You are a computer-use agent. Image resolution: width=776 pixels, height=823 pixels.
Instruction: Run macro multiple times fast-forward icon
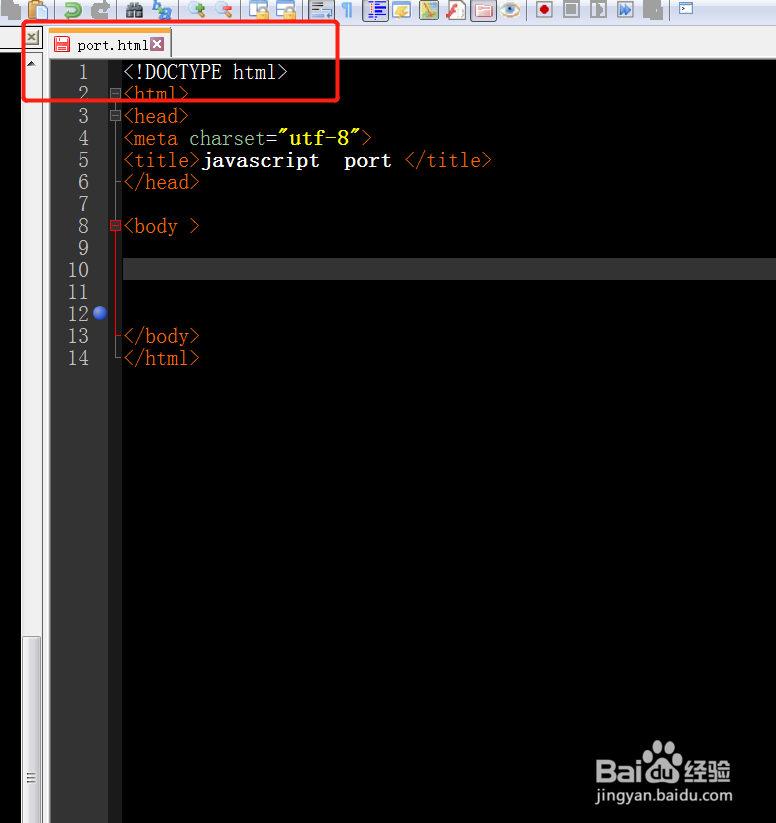click(x=625, y=9)
